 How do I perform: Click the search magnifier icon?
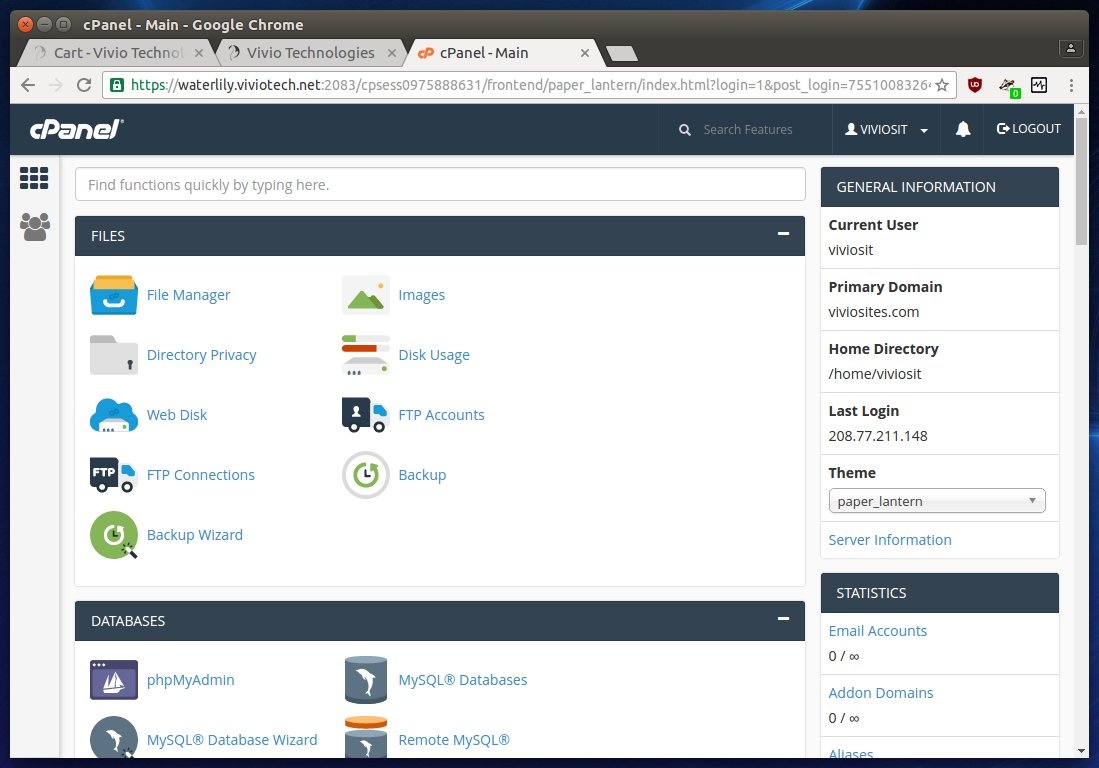click(685, 130)
